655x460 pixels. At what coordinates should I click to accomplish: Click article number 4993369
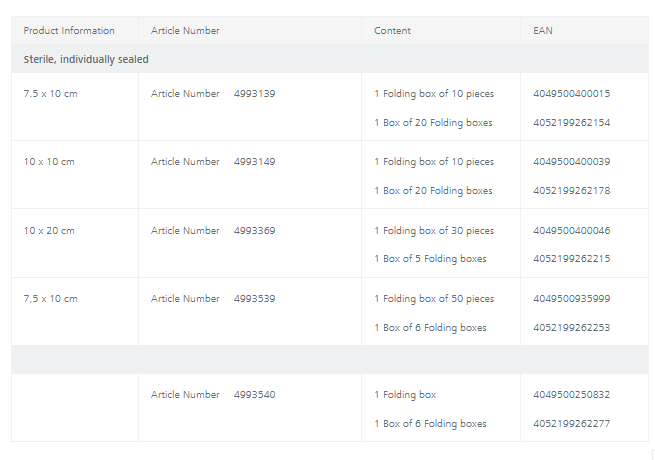(x=254, y=231)
